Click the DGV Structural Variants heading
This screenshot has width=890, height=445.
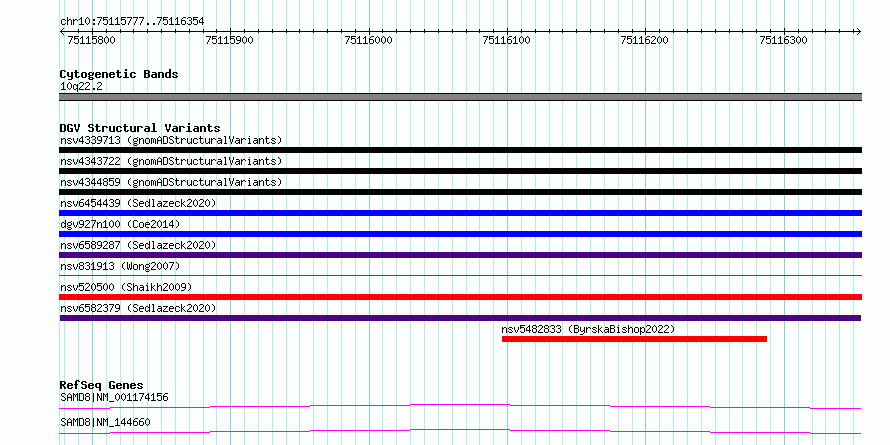[140, 128]
